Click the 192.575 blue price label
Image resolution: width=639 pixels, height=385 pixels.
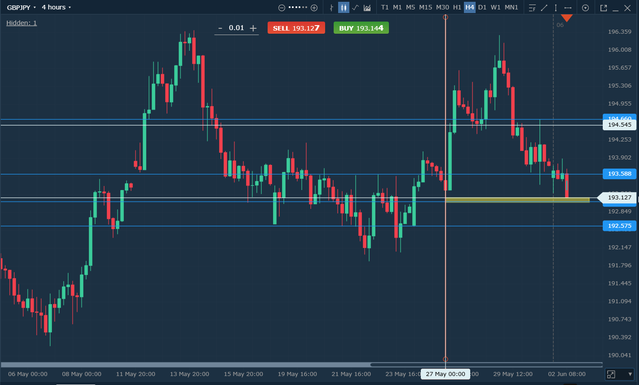pos(619,226)
